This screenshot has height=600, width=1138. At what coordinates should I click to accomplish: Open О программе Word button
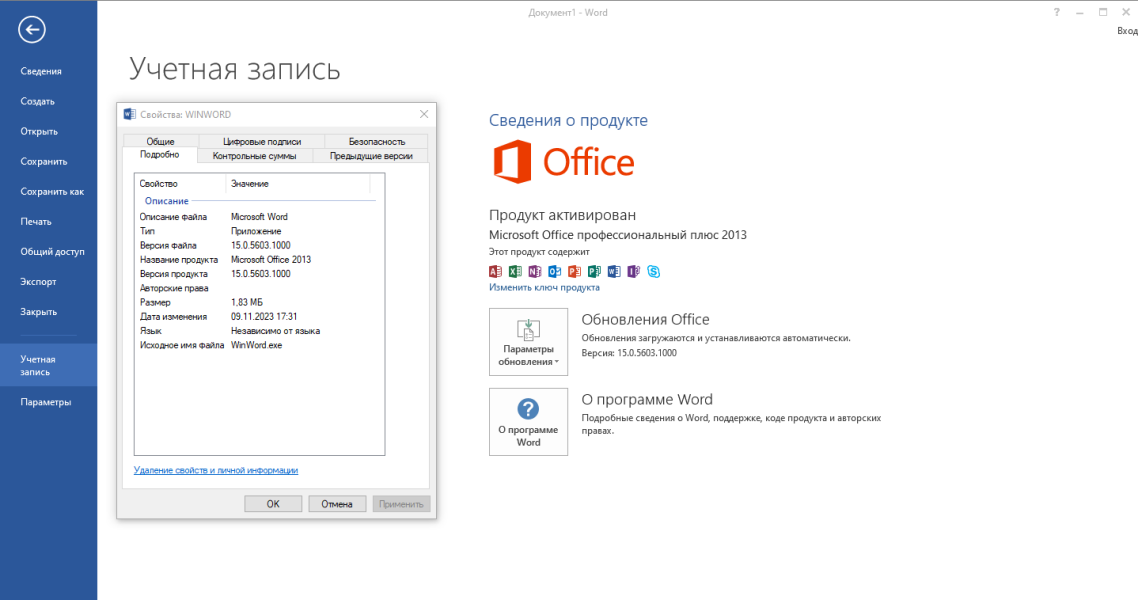pyautogui.click(x=528, y=422)
